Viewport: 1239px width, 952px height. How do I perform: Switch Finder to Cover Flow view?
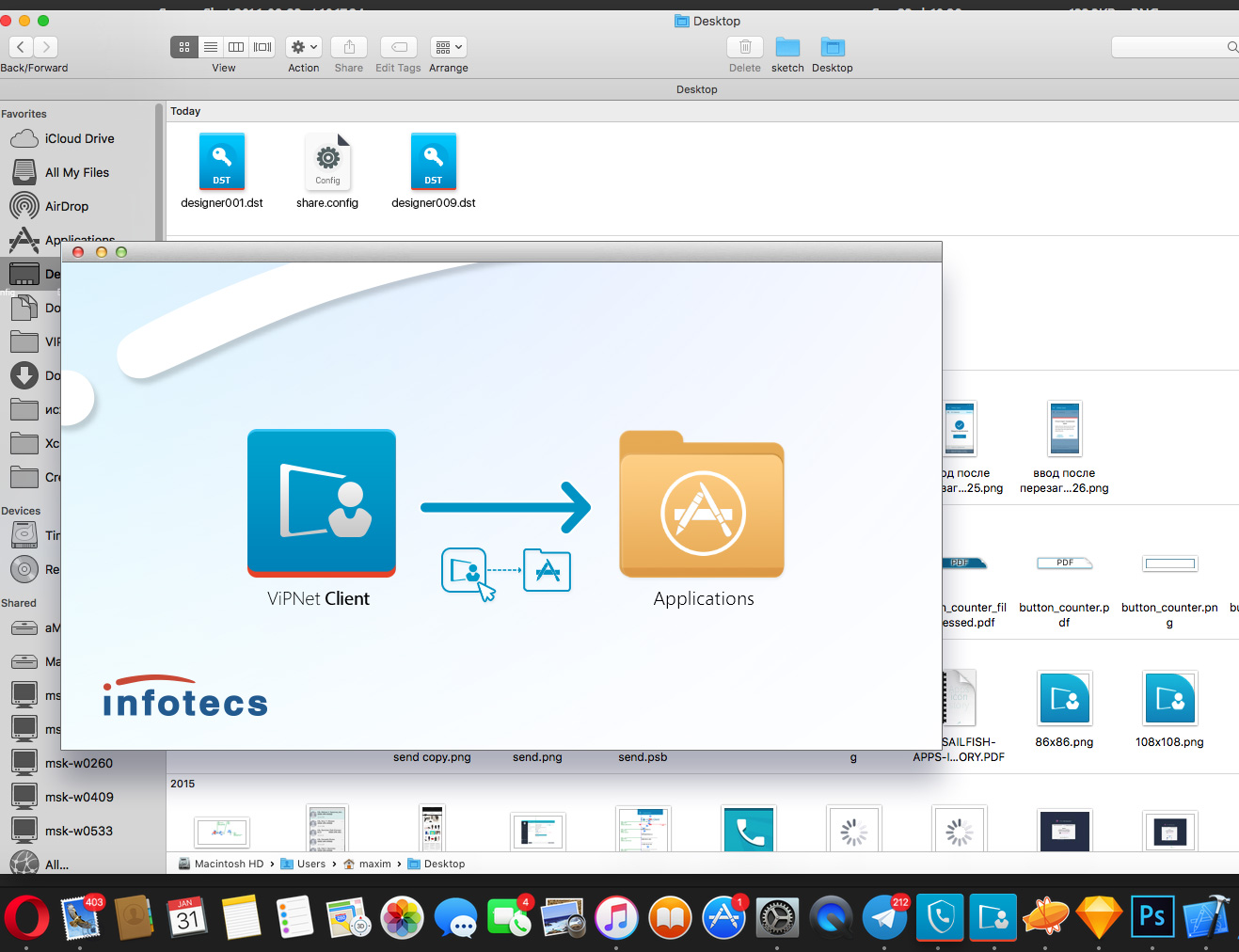pyautogui.click(x=262, y=46)
